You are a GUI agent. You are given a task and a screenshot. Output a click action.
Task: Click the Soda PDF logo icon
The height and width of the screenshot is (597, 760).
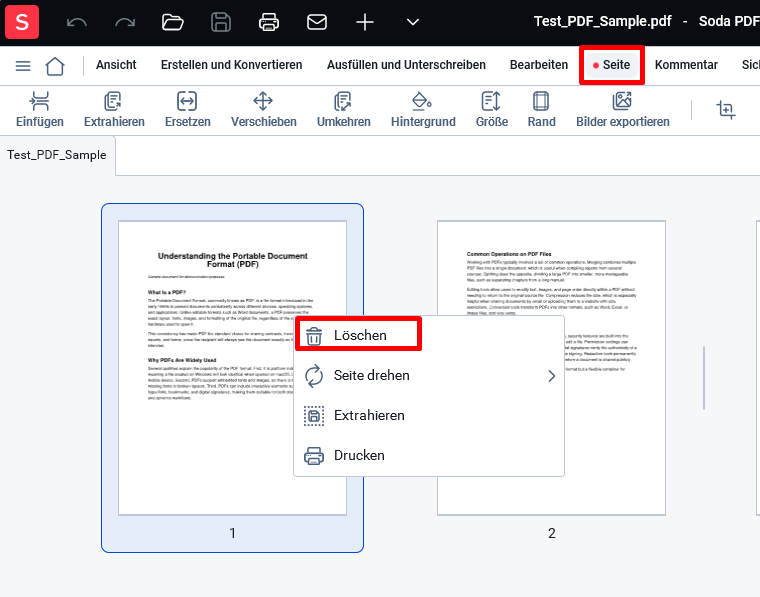pyautogui.click(x=22, y=22)
